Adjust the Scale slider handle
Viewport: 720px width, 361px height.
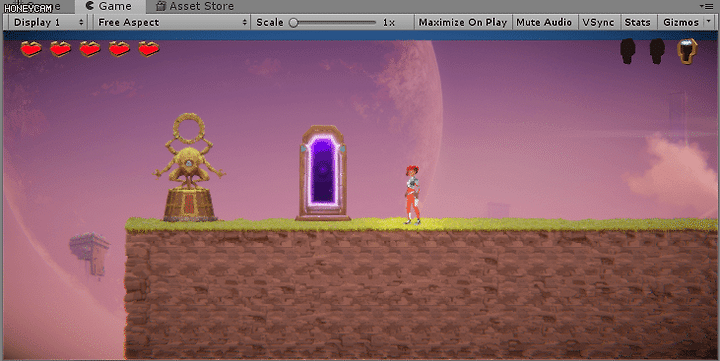pos(294,23)
